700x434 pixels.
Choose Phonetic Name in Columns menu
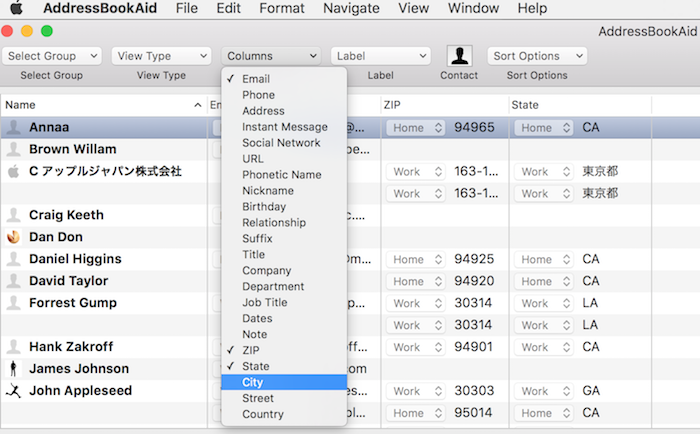(284, 175)
